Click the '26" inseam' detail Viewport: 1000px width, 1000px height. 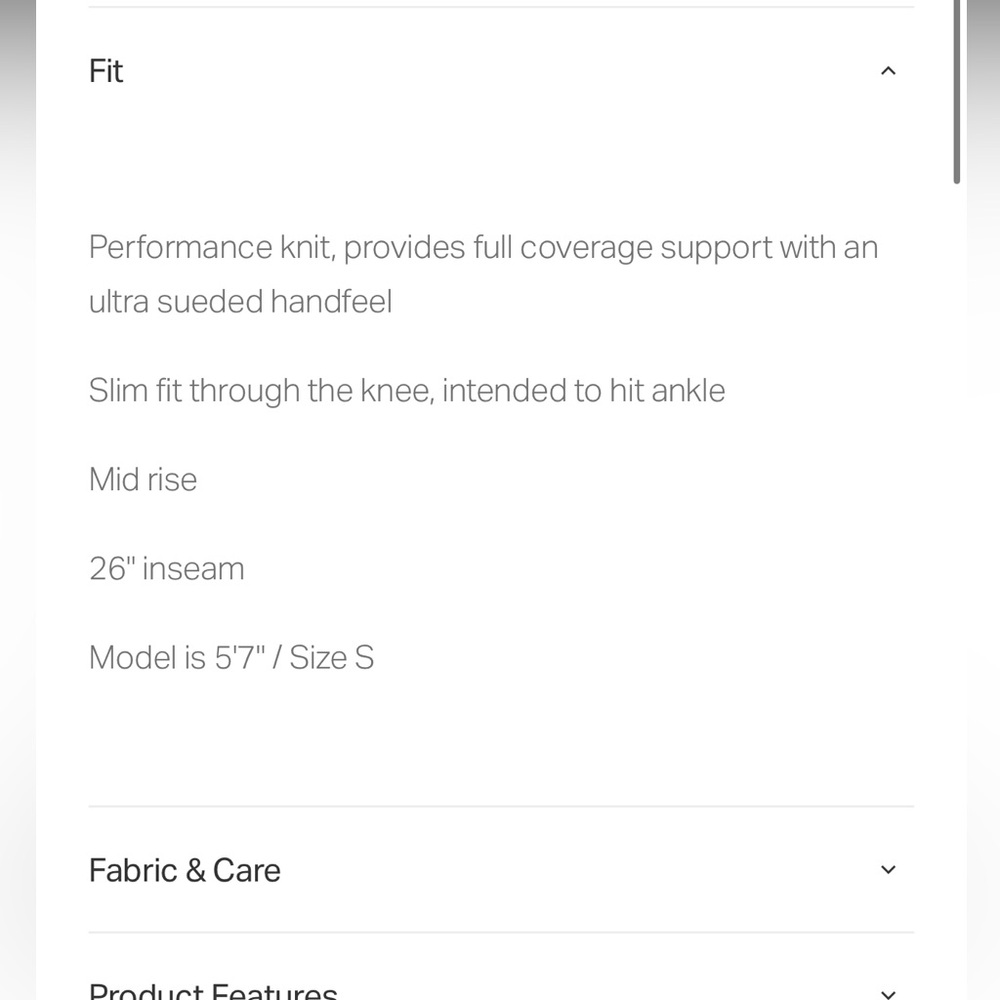click(166, 568)
